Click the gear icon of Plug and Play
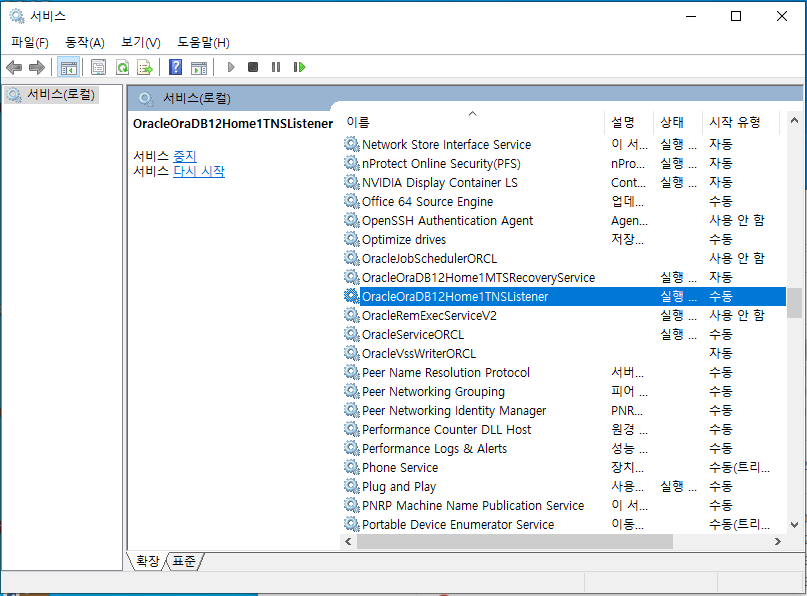The image size is (807, 596). tap(352, 486)
